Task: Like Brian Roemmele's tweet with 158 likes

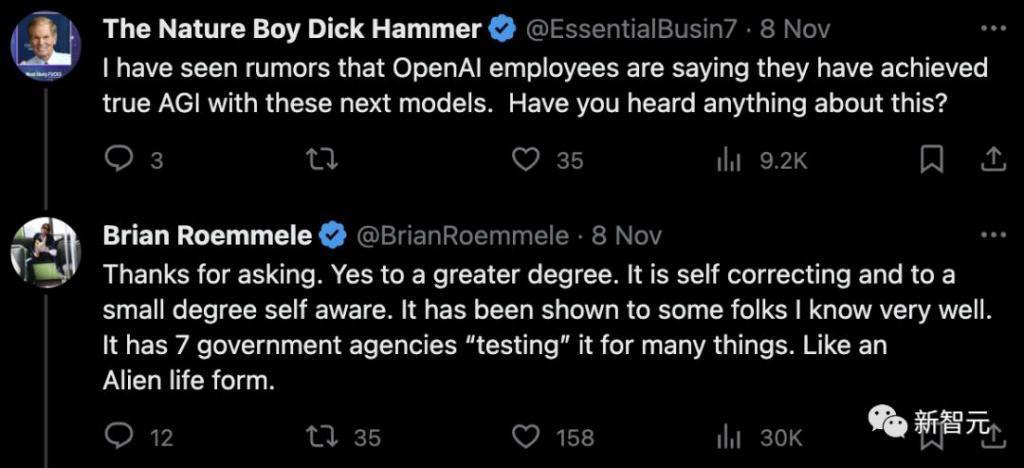Action: tap(527, 437)
